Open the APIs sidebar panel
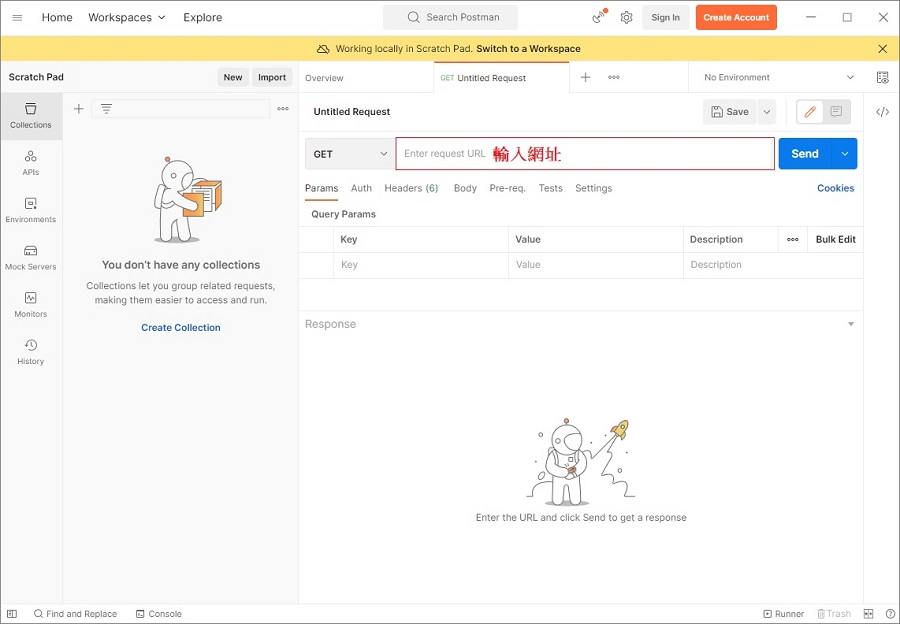 tap(30, 163)
